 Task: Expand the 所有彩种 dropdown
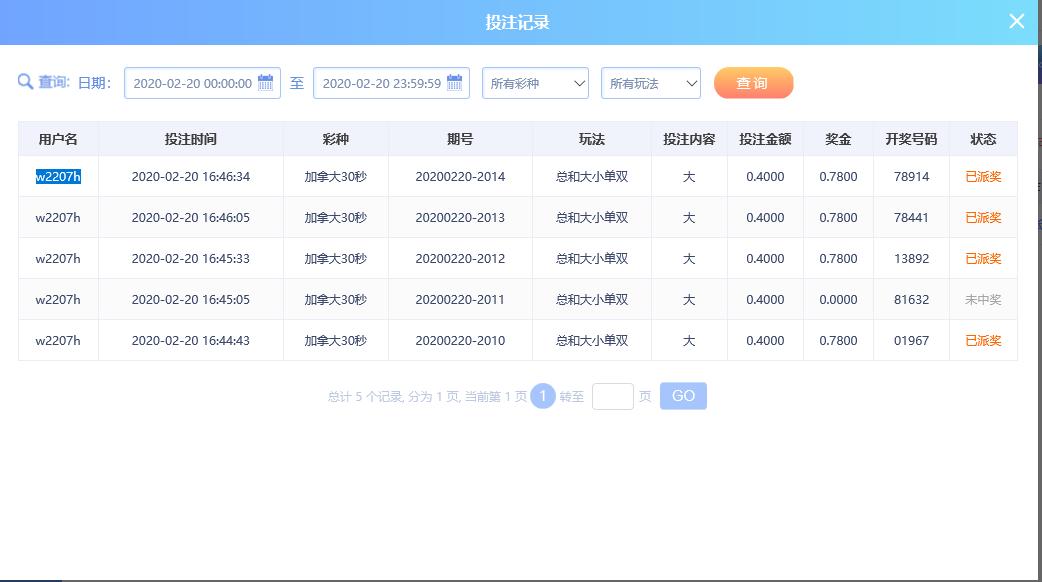536,83
